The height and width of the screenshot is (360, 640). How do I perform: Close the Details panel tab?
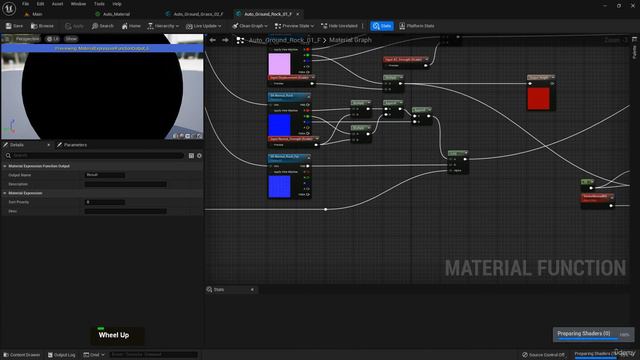click(49, 145)
